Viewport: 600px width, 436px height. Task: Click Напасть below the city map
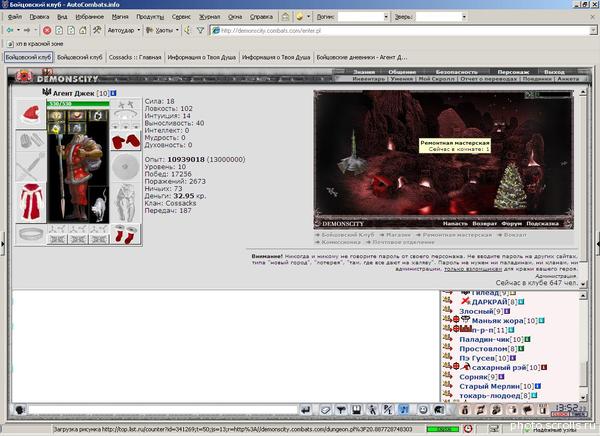coord(455,224)
